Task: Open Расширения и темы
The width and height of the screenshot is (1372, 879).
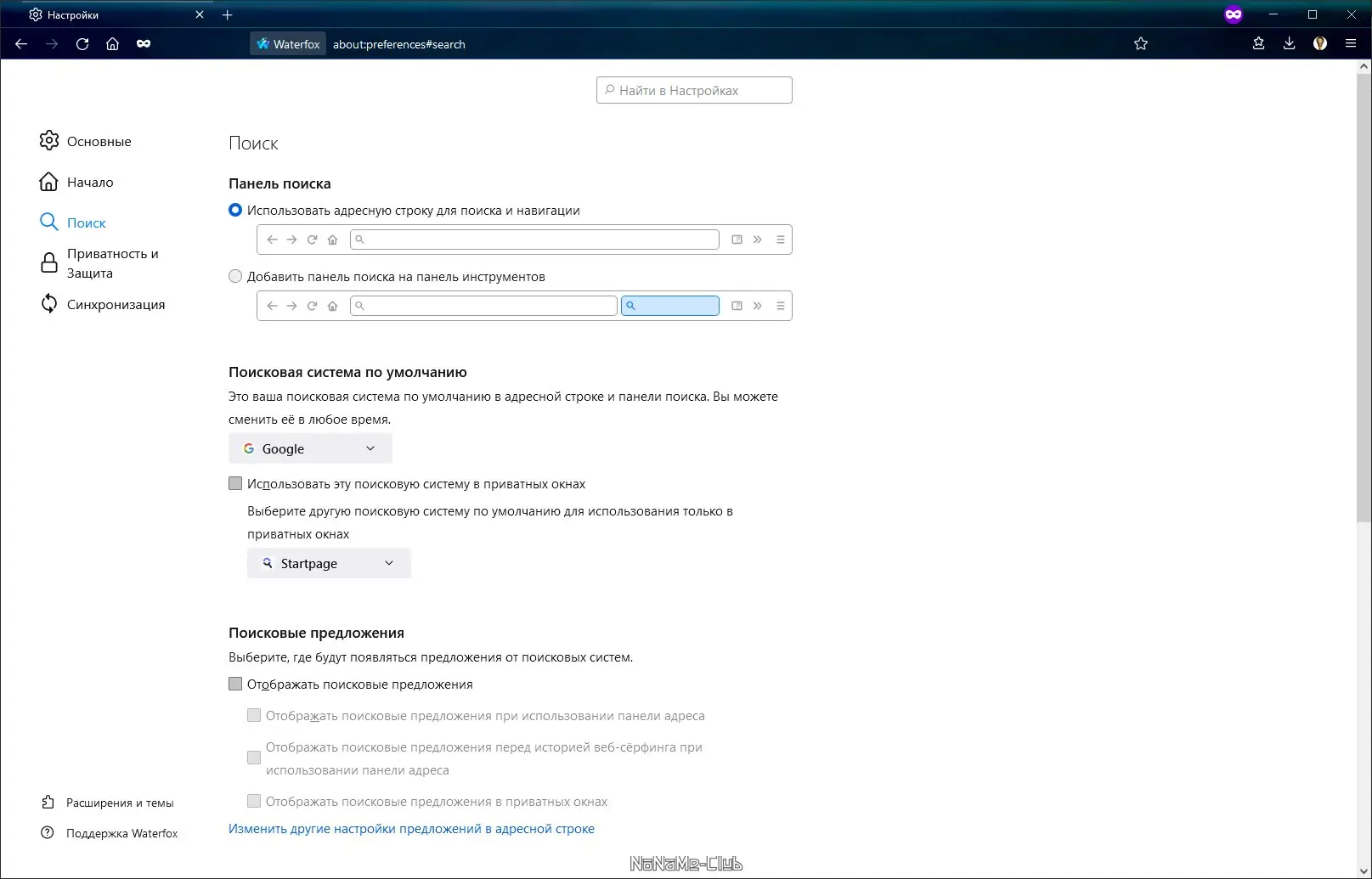Action: point(108,803)
